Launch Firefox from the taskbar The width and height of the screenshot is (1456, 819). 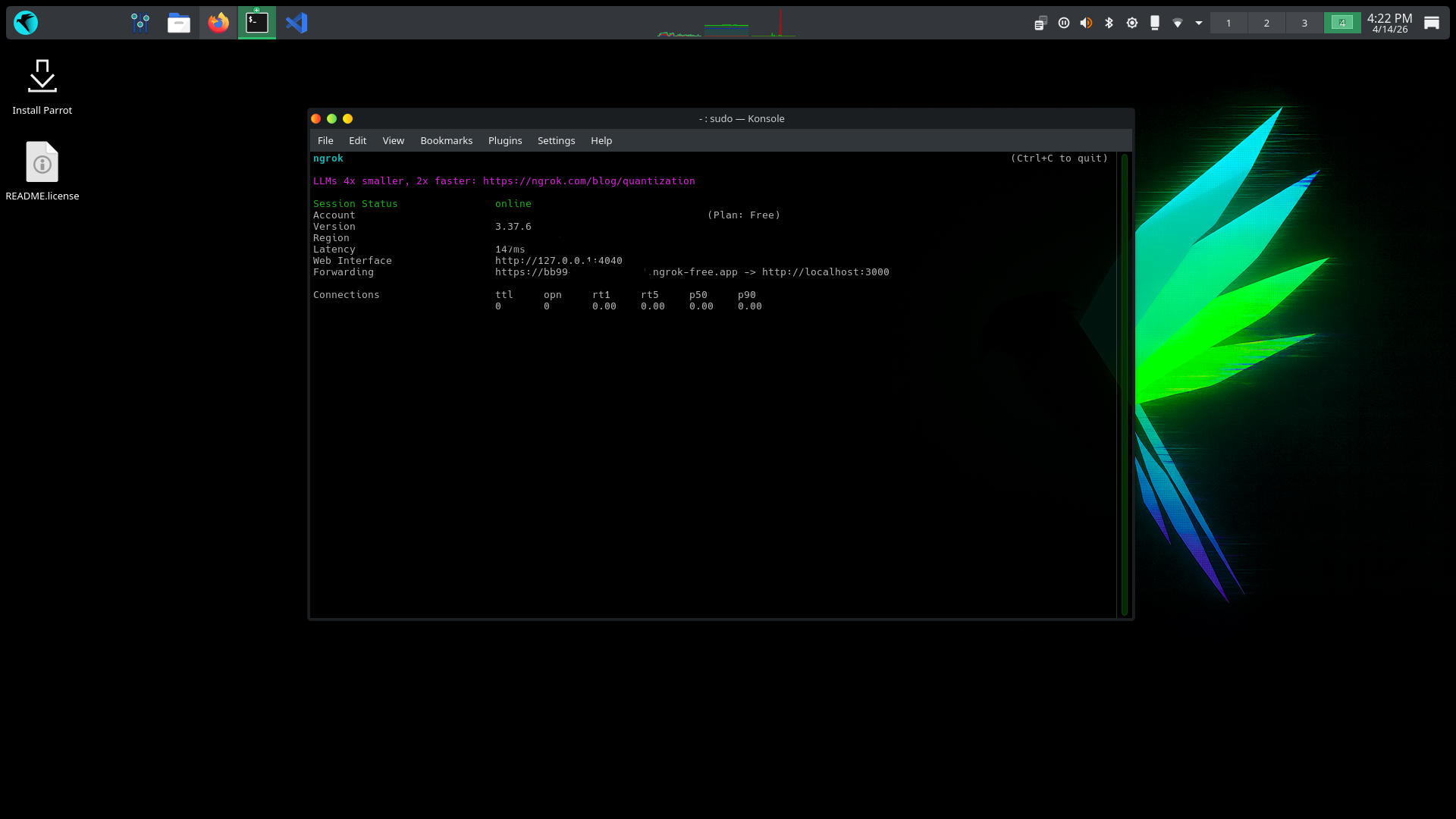point(218,23)
